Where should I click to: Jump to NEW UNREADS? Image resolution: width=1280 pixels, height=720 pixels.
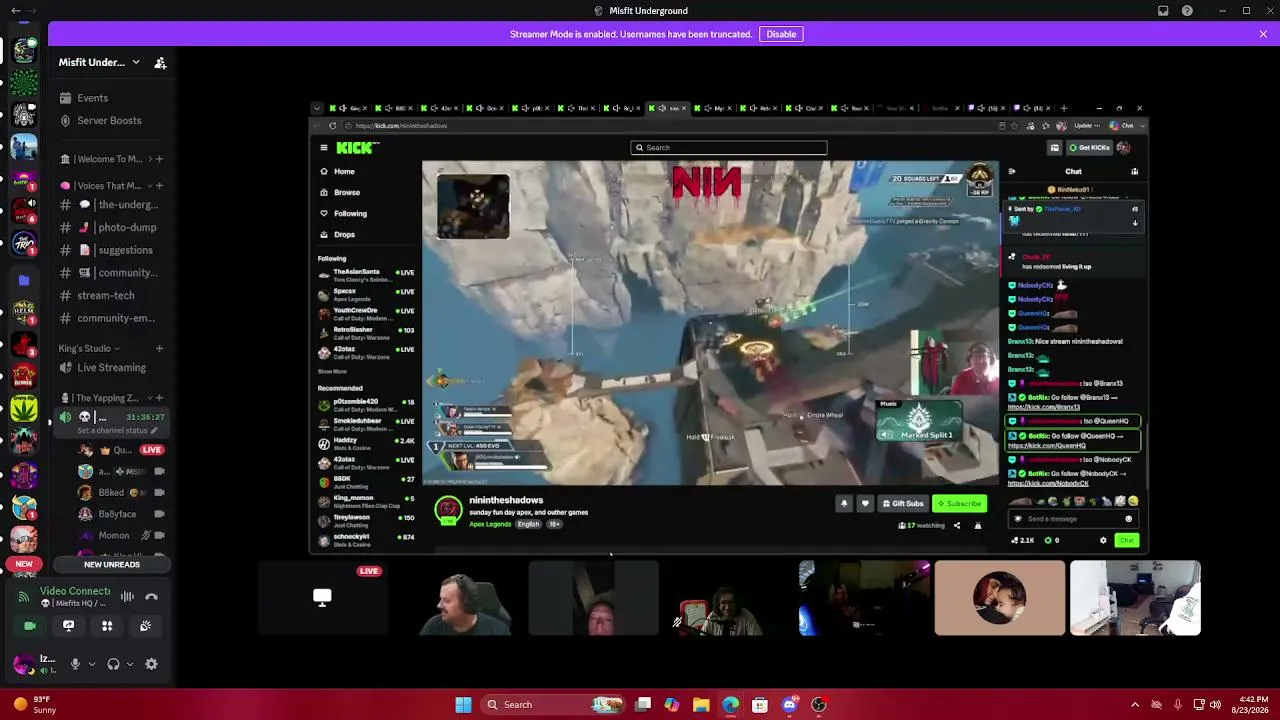[x=112, y=565]
